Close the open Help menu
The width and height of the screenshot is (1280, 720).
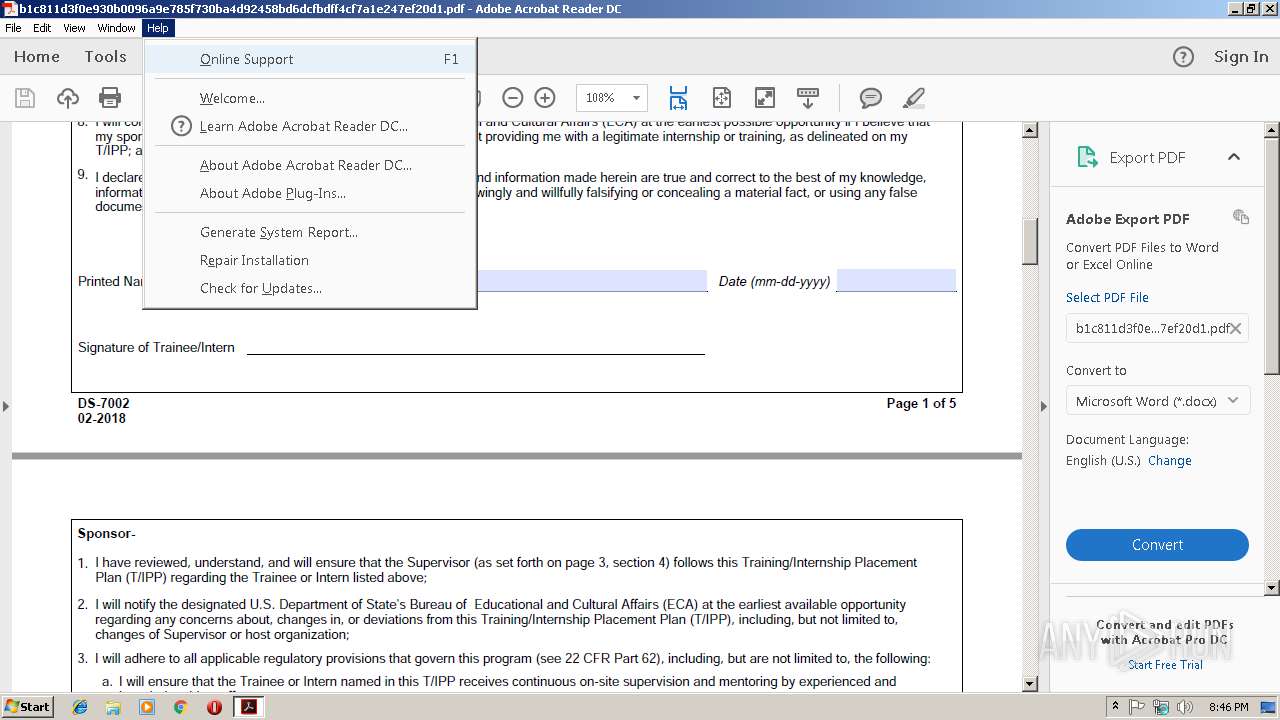tap(158, 28)
